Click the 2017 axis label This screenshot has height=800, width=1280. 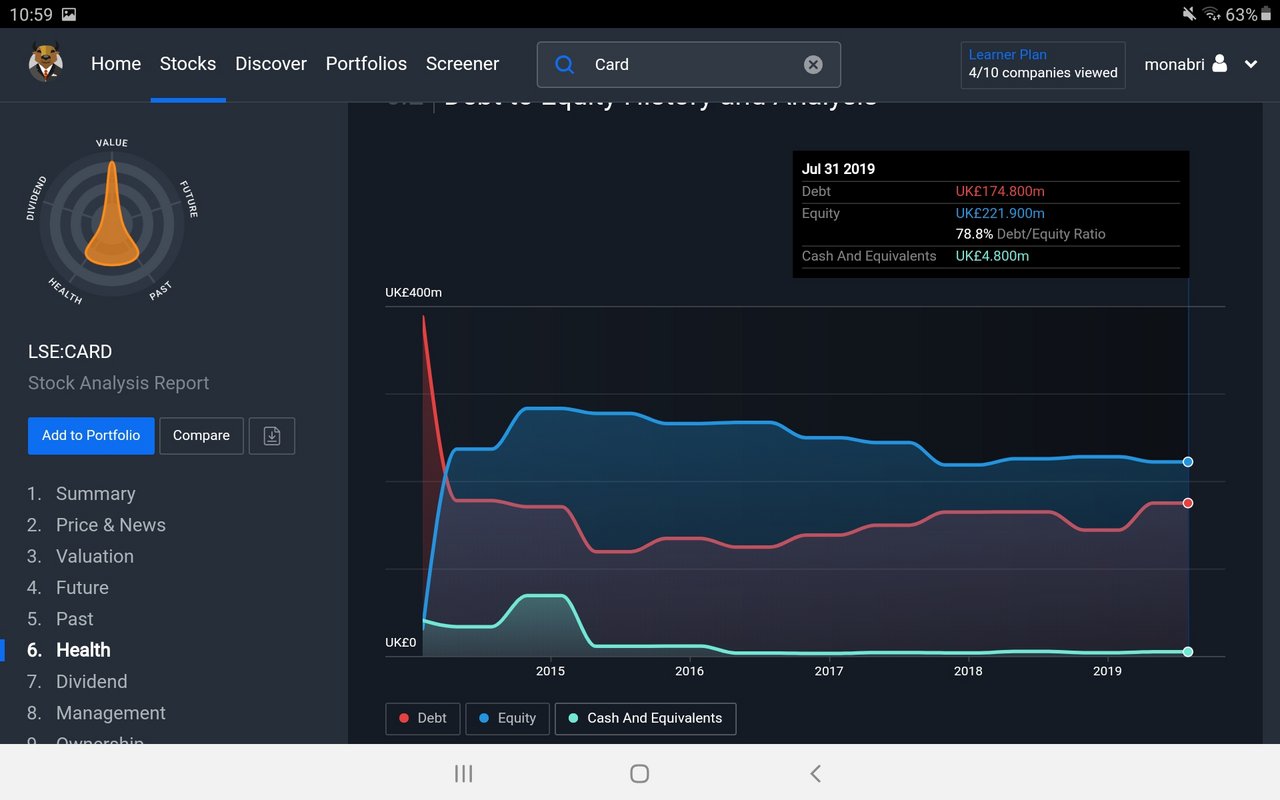[829, 671]
